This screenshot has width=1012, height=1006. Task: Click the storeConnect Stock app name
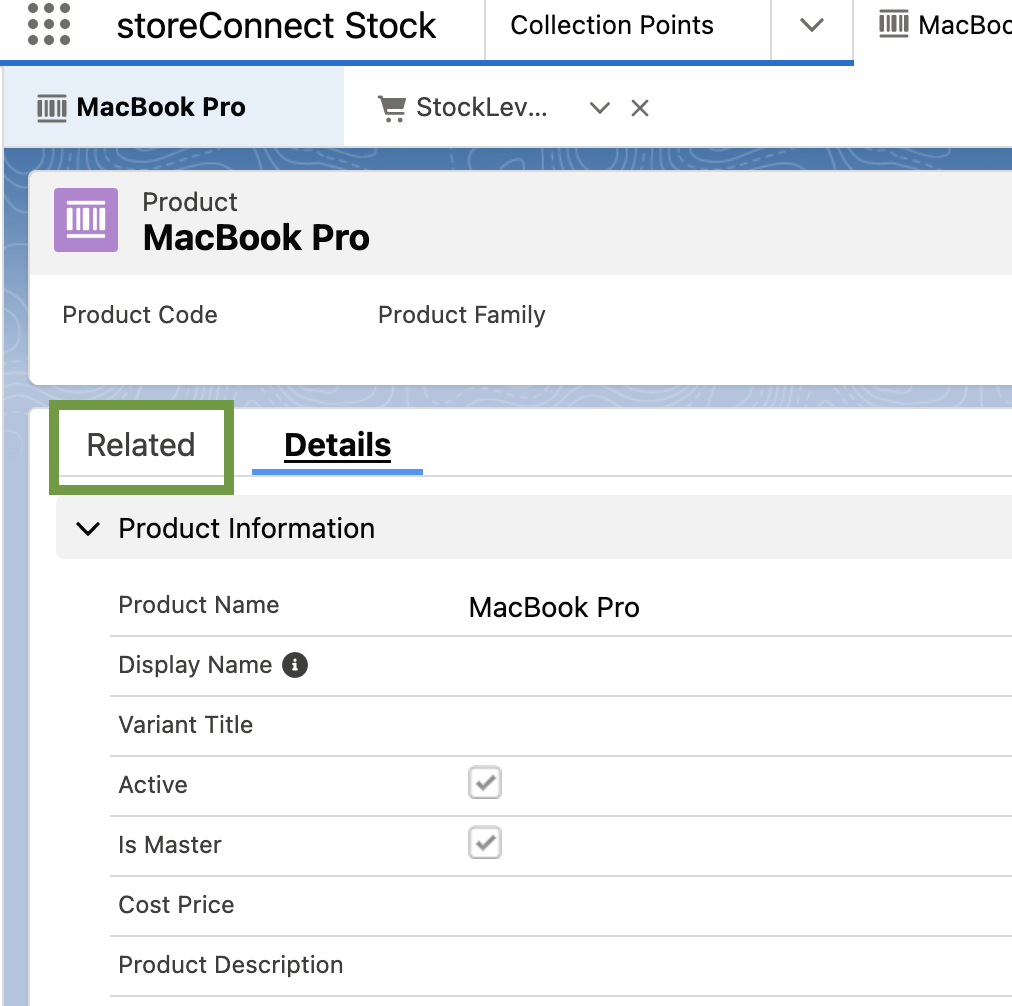[x=276, y=26]
